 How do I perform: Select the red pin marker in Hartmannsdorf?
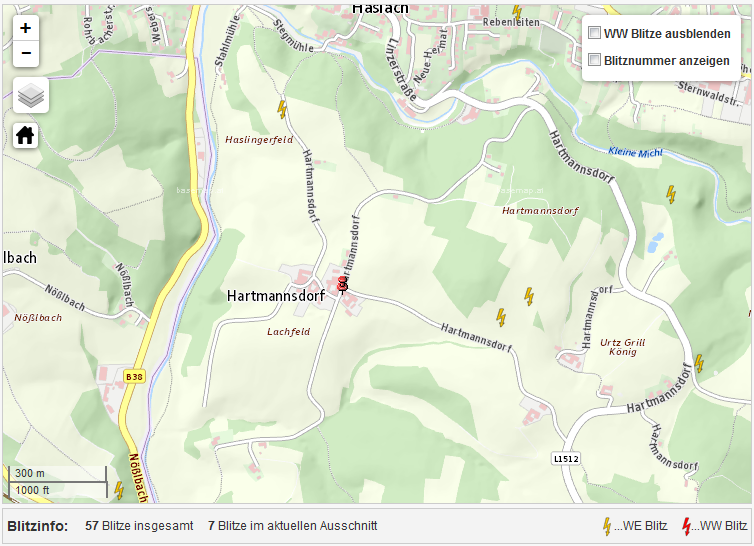[343, 286]
